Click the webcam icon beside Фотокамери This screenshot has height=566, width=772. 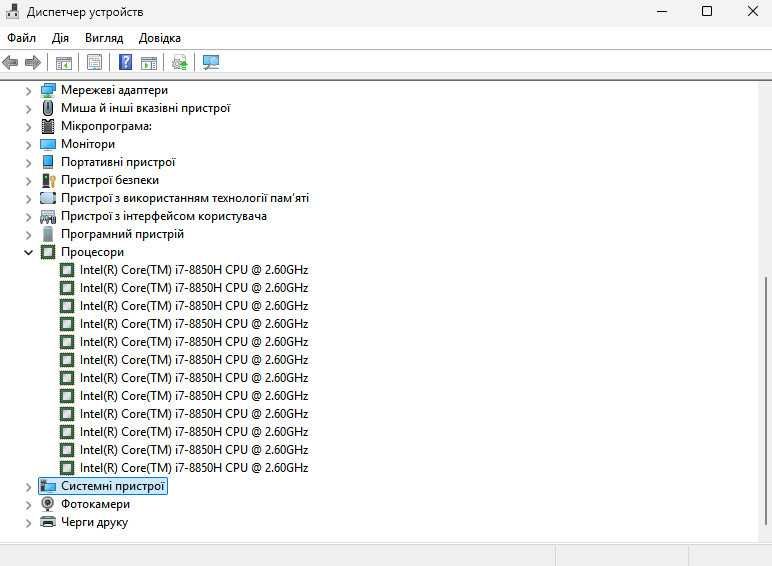[48, 504]
